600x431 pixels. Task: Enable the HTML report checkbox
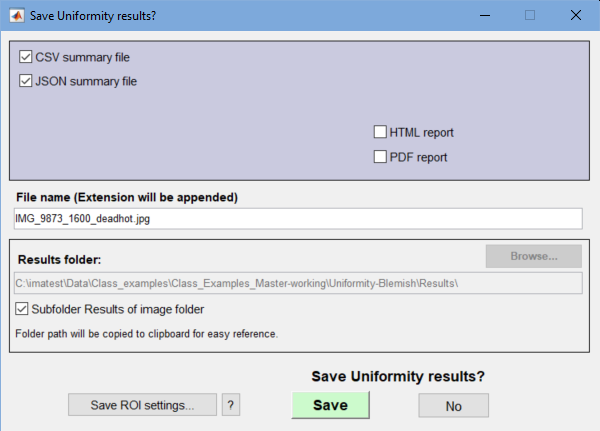coord(380,132)
